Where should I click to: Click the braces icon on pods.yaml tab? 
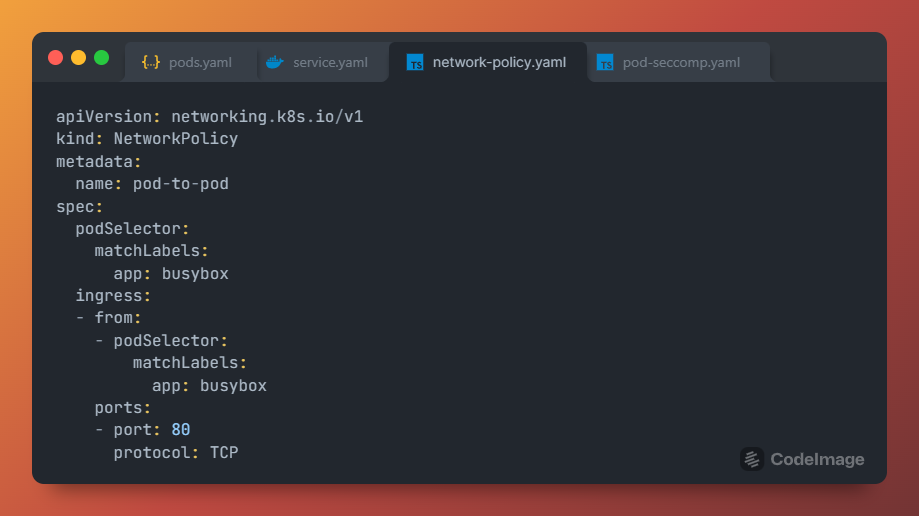(151, 62)
